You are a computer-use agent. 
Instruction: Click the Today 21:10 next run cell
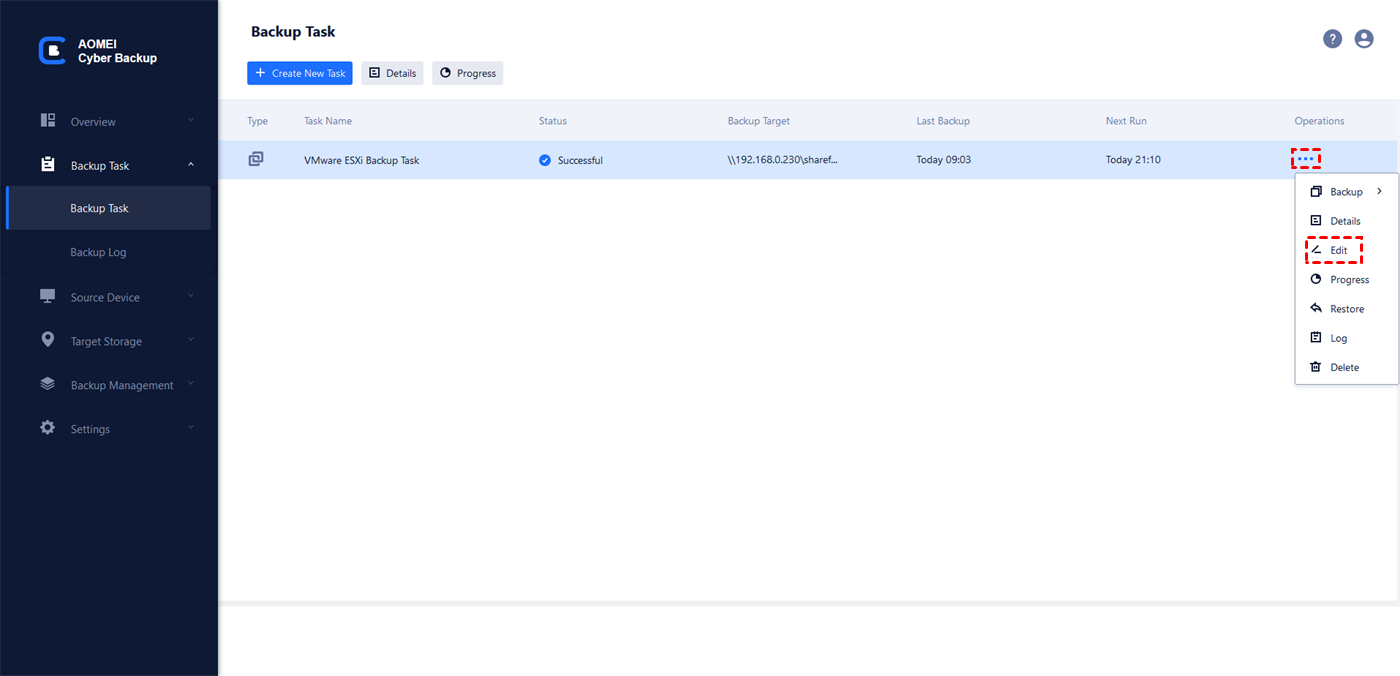tap(1133, 160)
